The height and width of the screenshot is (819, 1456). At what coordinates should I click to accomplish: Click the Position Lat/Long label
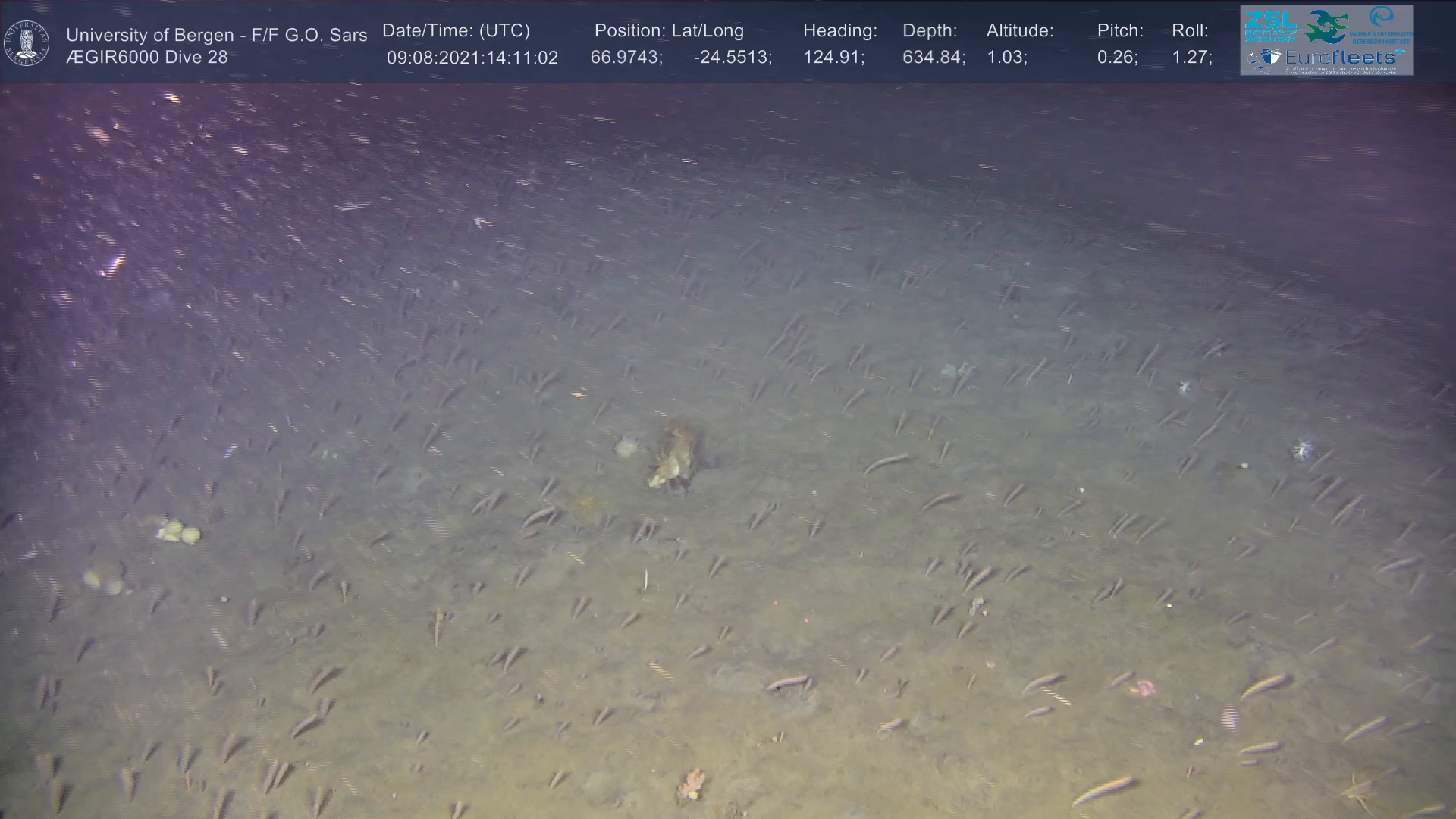click(x=669, y=31)
